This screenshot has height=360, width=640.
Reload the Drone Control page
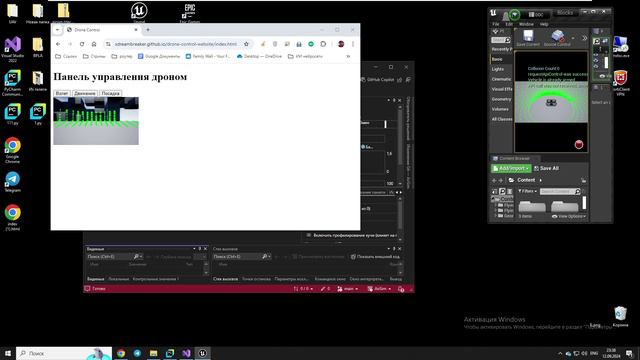82,44
